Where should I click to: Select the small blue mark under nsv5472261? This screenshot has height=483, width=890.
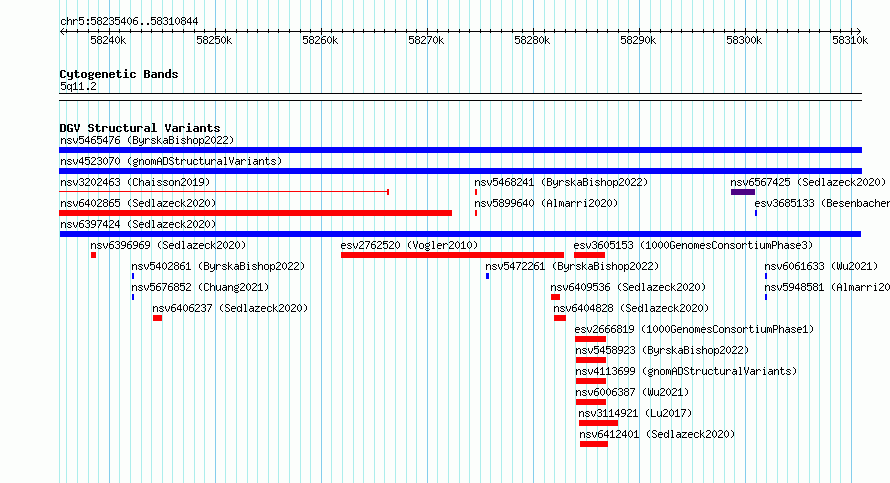coord(488,276)
